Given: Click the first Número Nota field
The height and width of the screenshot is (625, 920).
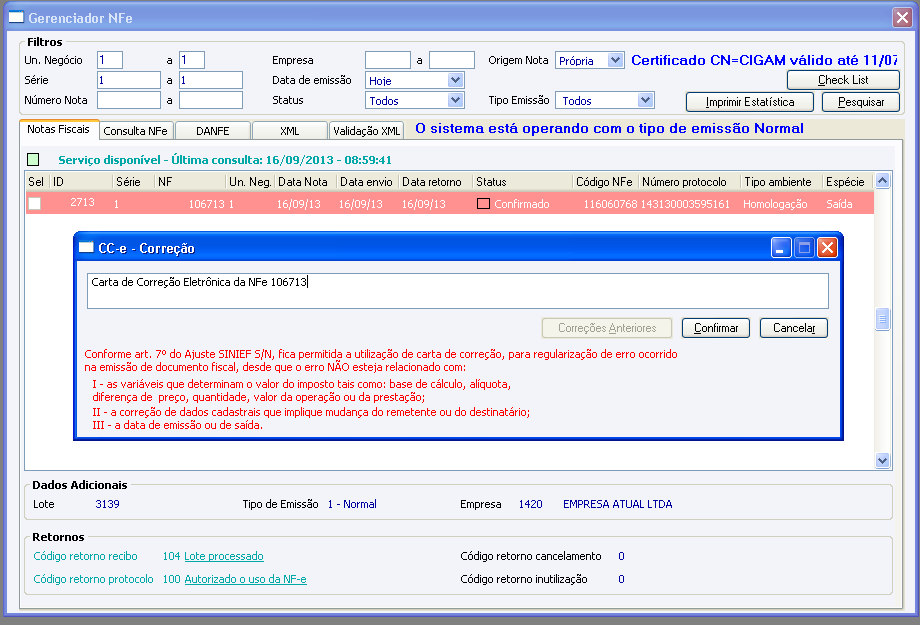Looking at the screenshot, I should click(128, 100).
